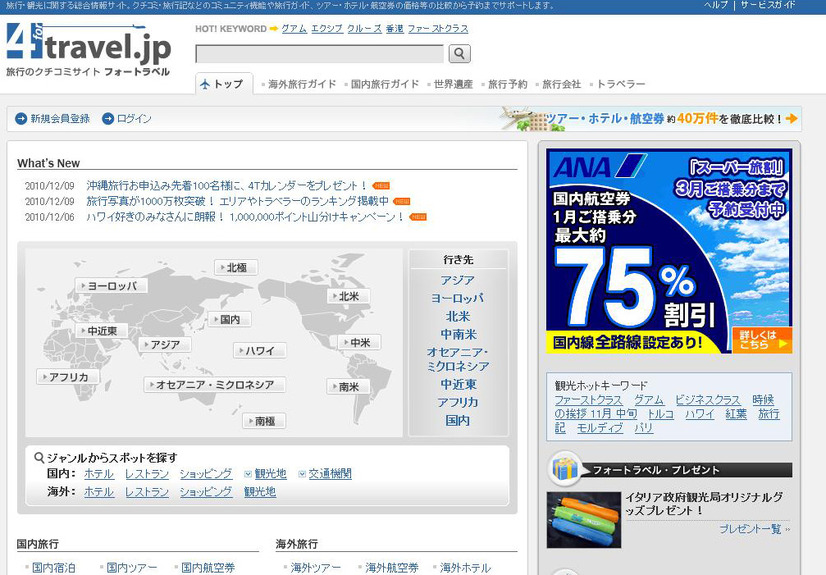
Task: Click arrow icon beside 新規会員登録
Action: coord(21,119)
